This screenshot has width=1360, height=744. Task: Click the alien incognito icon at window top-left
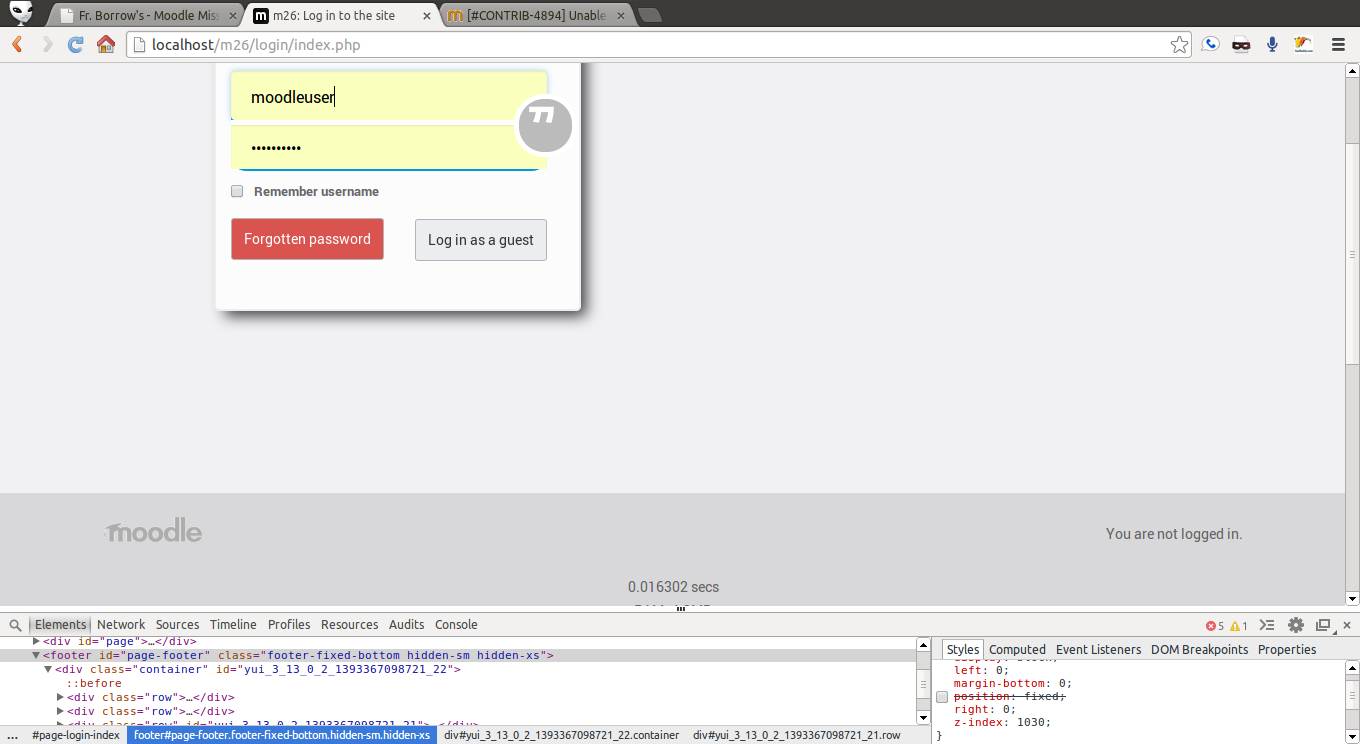pyautogui.click(x=21, y=13)
